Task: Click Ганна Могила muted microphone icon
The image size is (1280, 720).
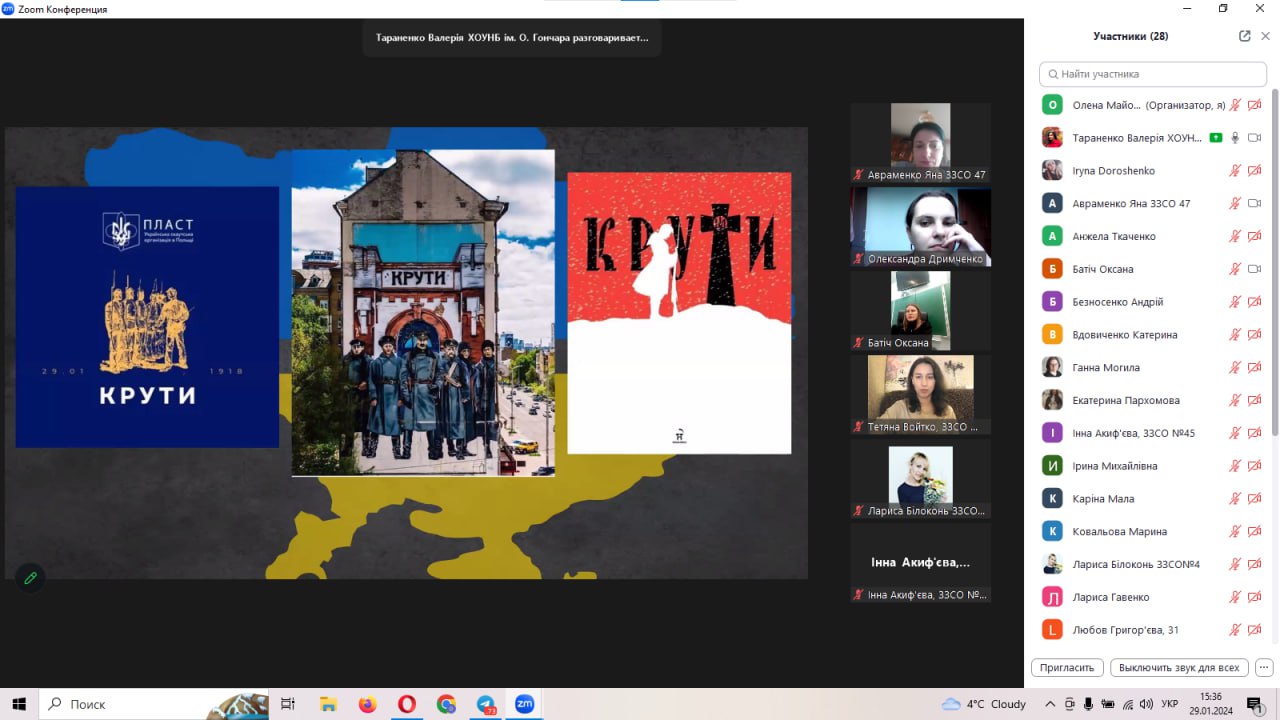Action: coord(1235,368)
